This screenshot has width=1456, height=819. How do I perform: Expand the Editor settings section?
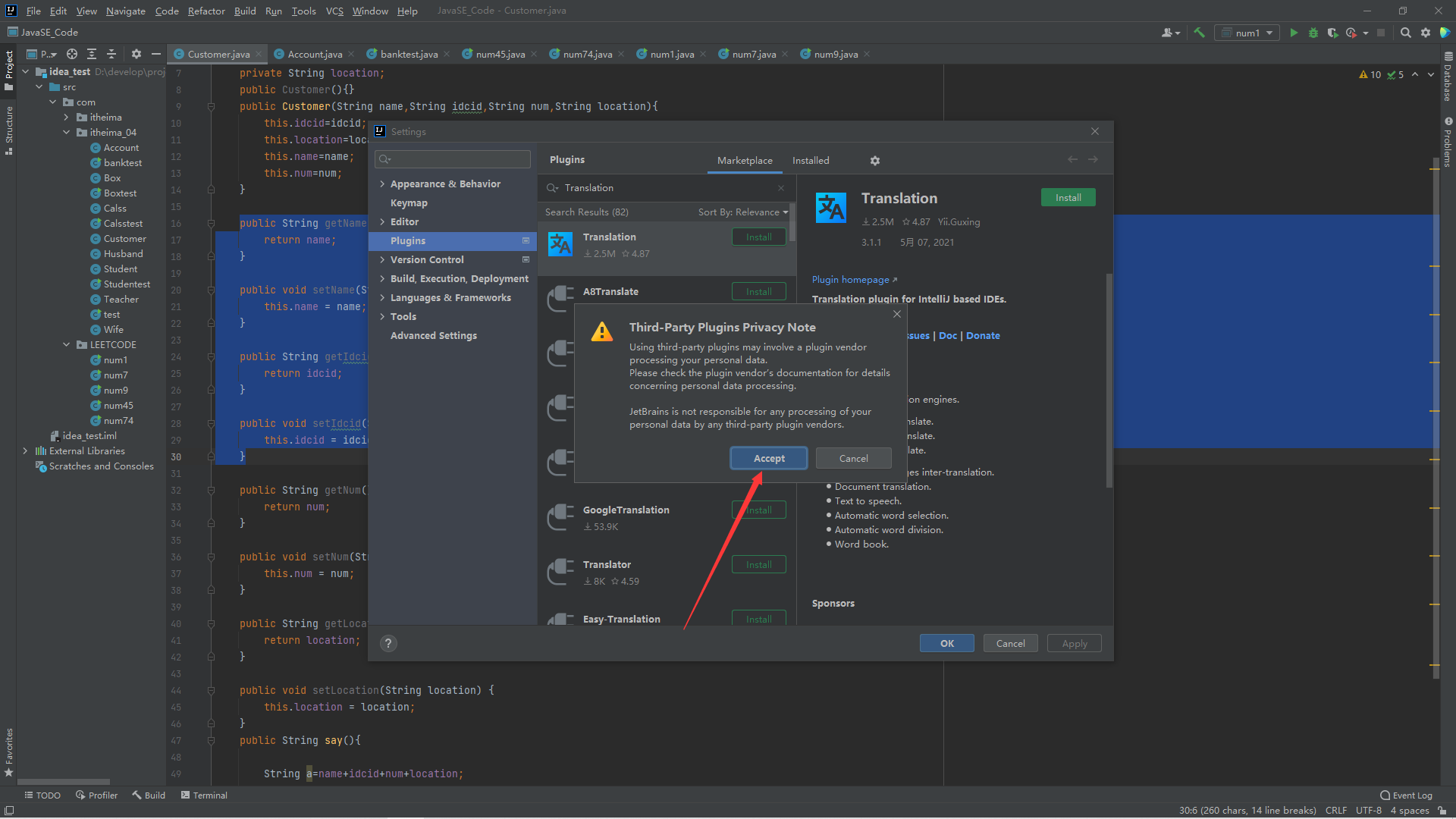click(x=382, y=221)
